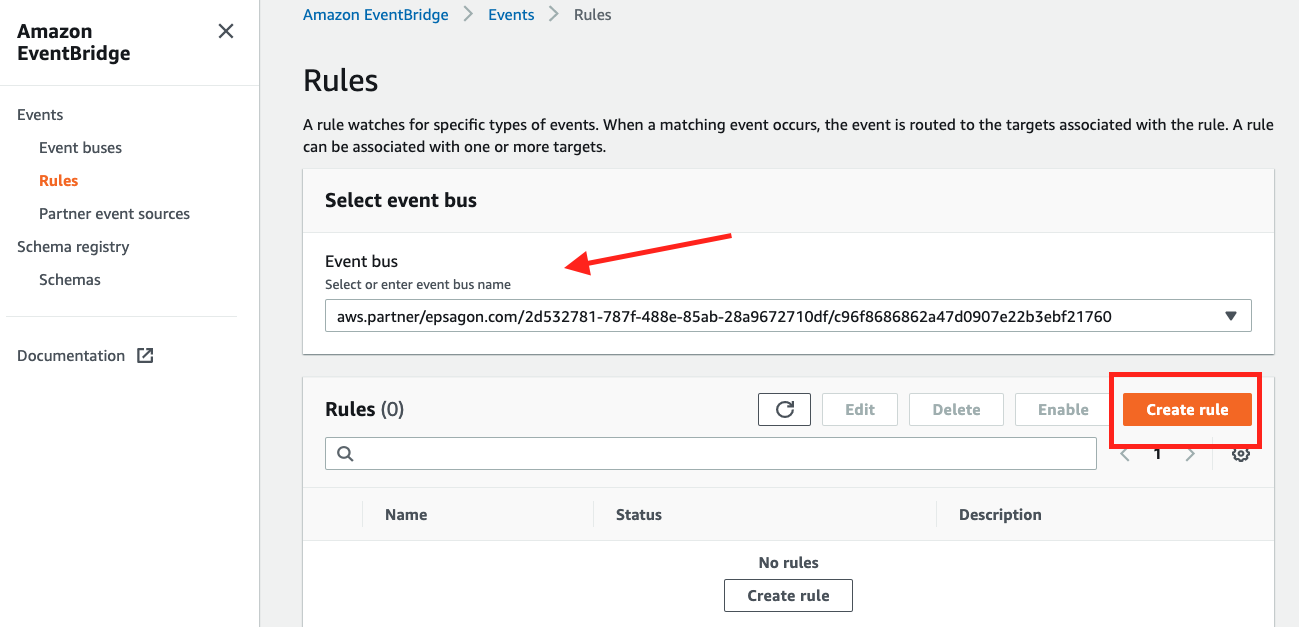
Task: Click the 'Rules (0)' table heading
Action: 364,409
